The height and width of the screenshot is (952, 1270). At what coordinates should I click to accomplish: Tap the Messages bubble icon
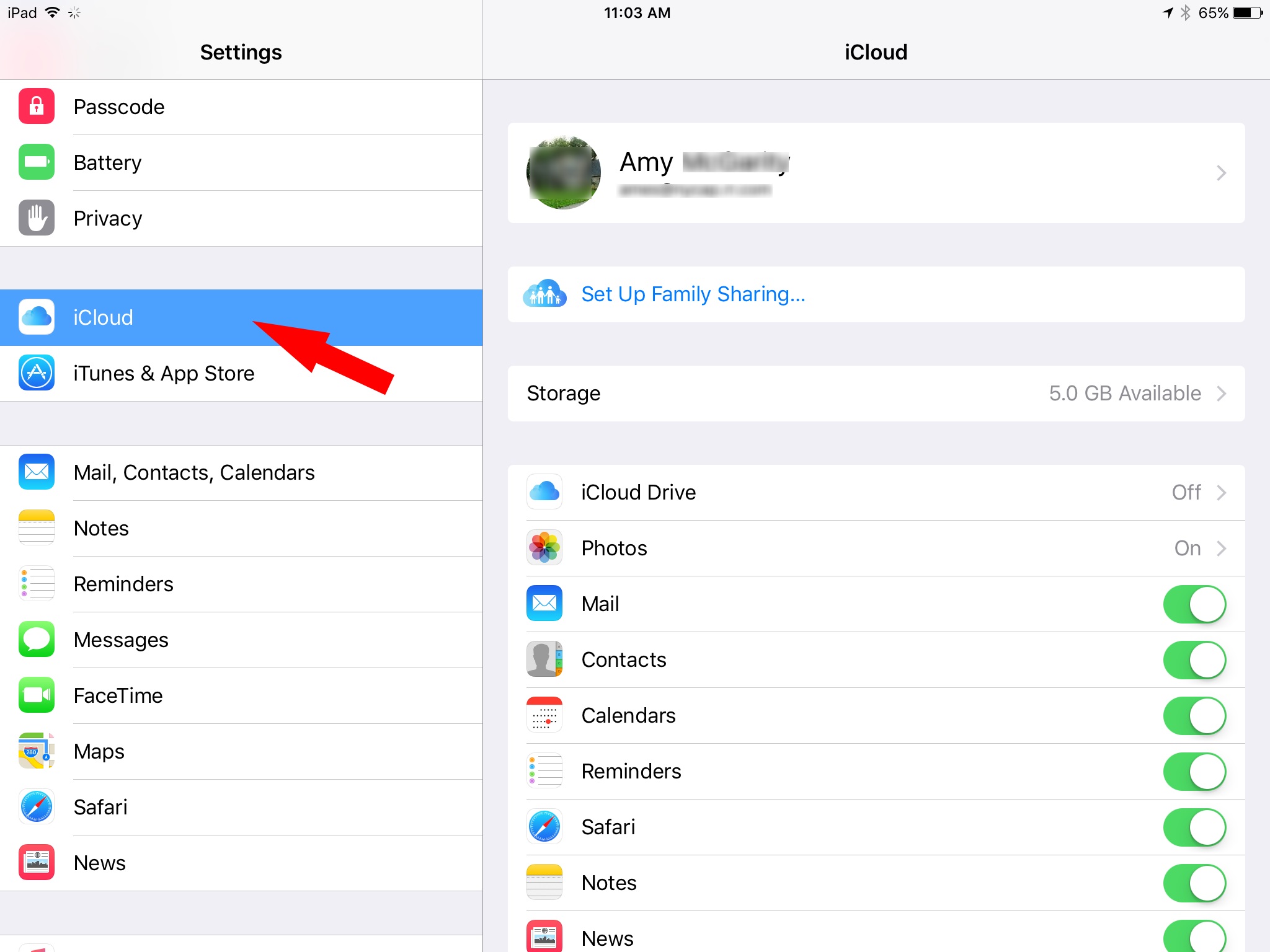tap(37, 640)
